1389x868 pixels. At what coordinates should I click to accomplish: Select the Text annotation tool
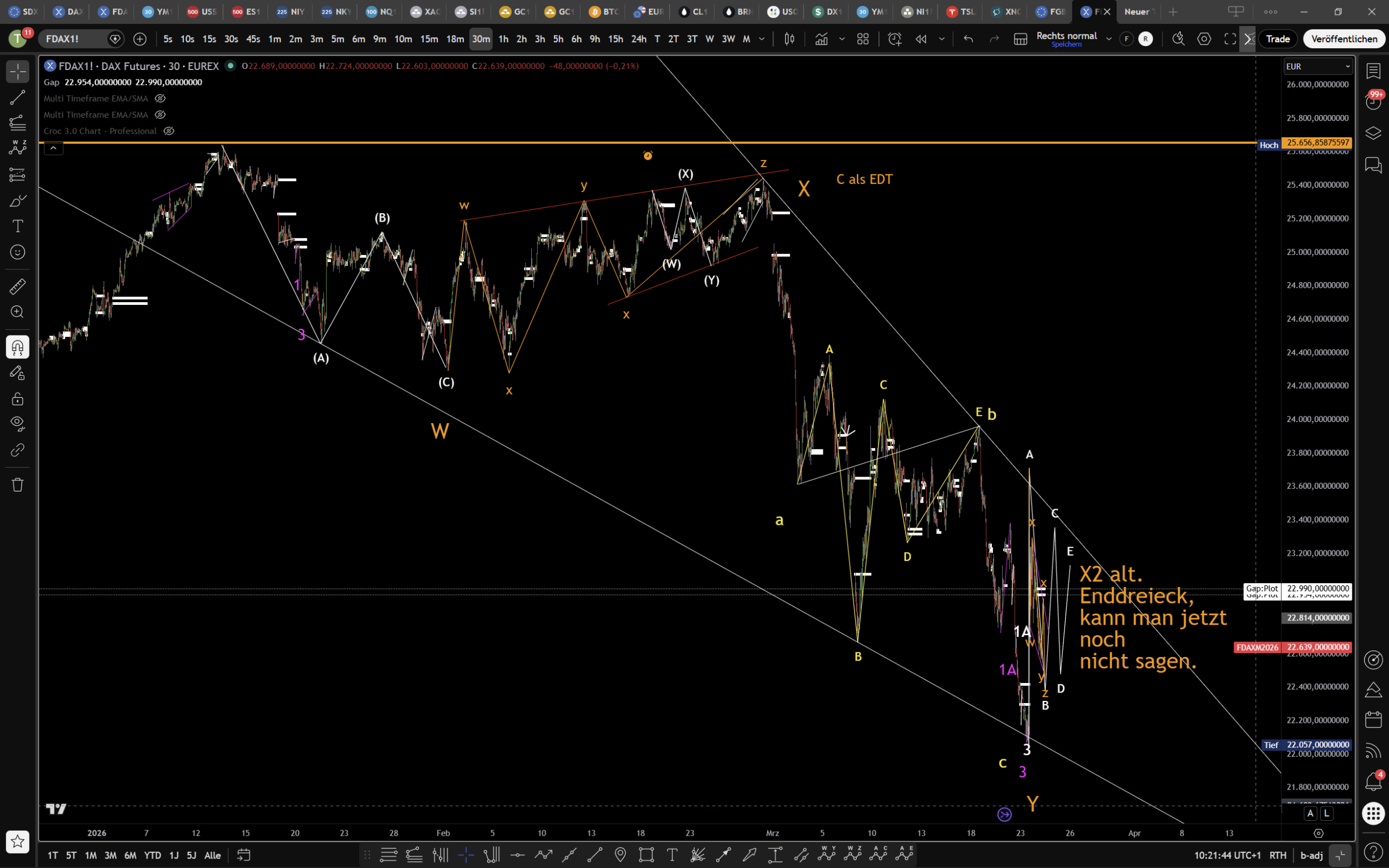click(17, 226)
